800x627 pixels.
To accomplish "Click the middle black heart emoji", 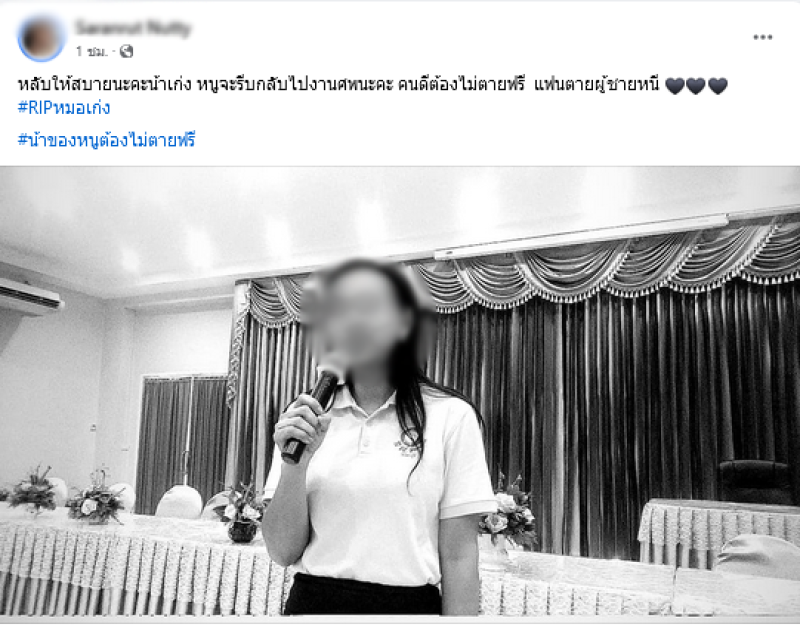I will (696, 86).
